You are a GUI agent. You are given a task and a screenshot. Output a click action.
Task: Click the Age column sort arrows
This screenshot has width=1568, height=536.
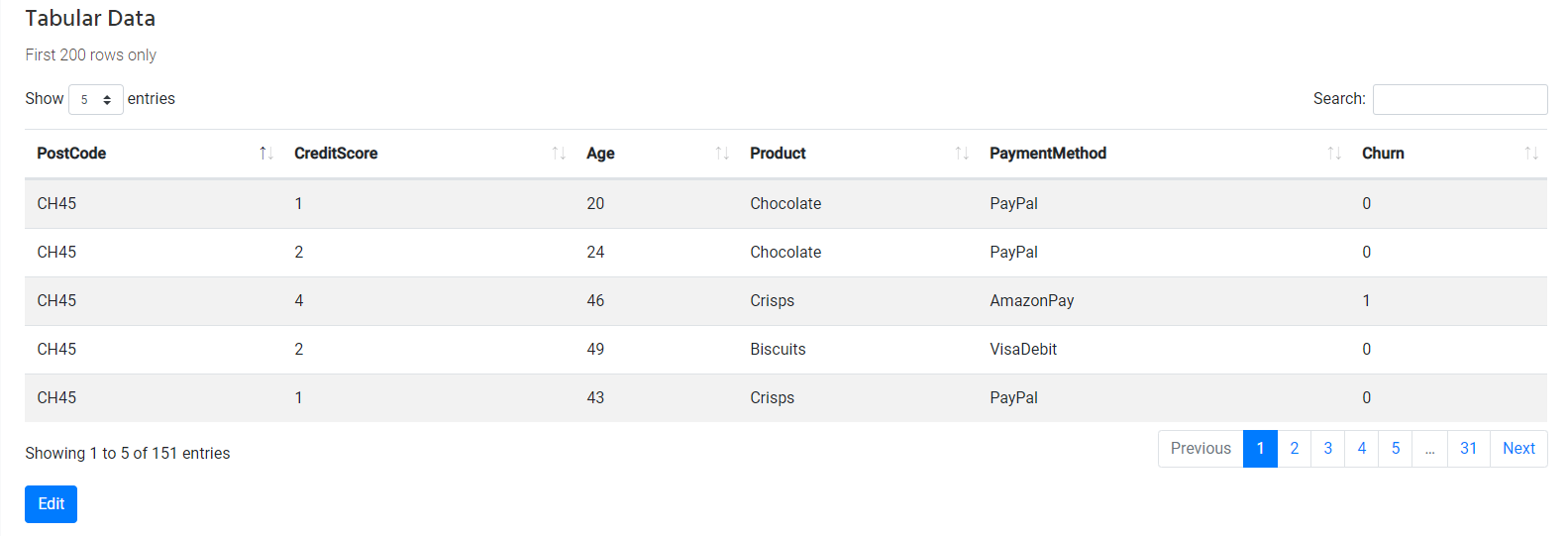coord(722,154)
